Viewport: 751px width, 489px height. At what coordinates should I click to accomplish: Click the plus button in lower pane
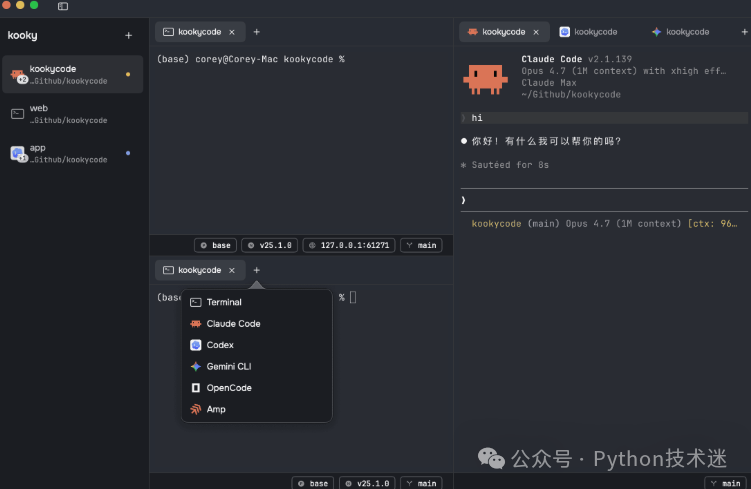[x=257, y=271]
